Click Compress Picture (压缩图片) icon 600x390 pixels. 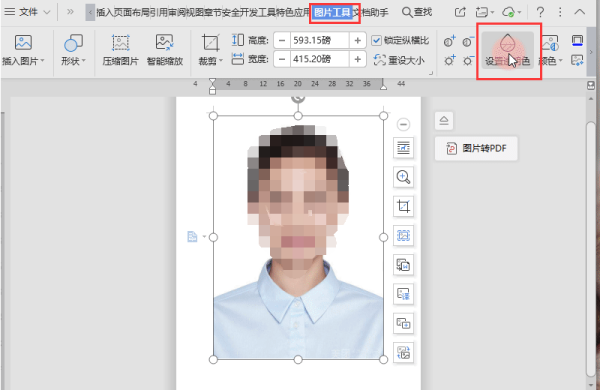(121, 42)
